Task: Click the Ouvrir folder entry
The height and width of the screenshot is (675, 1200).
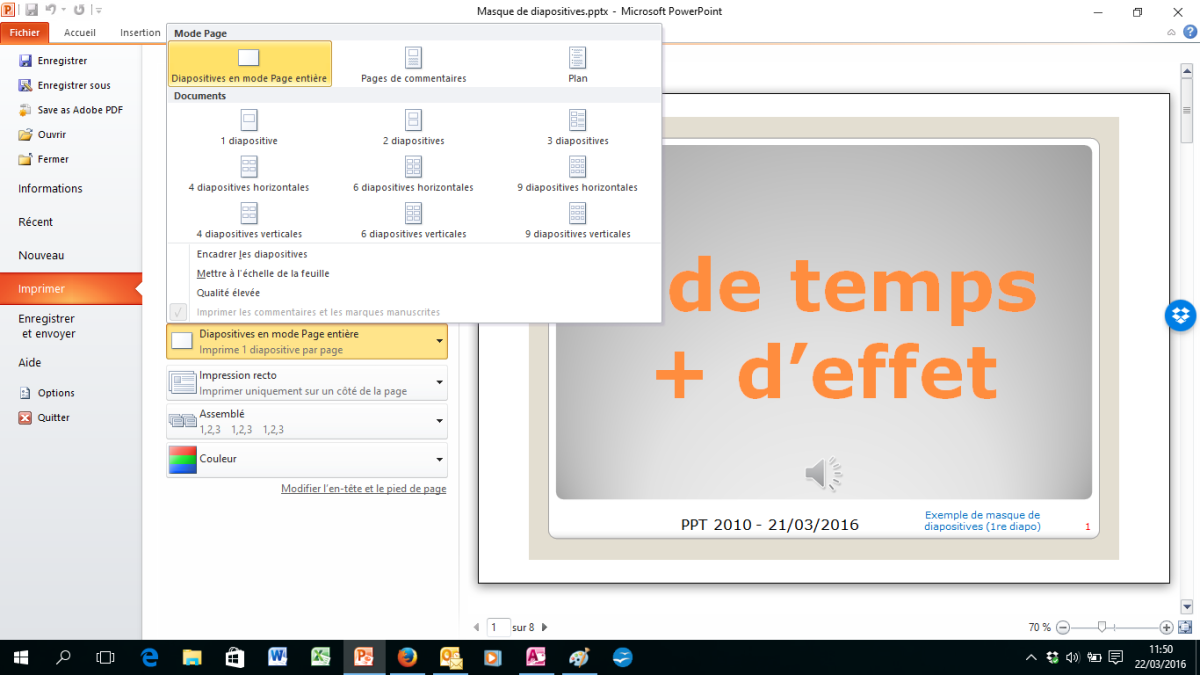Action: pyautogui.click(x=42, y=134)
